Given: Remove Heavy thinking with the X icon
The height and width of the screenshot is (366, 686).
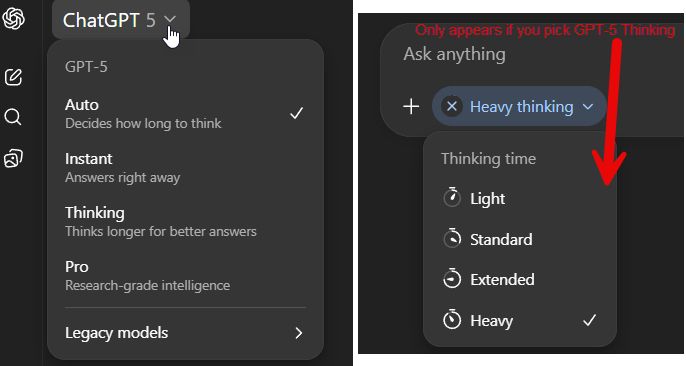Looking at the screenshot, I should click(x=452, y=106).
